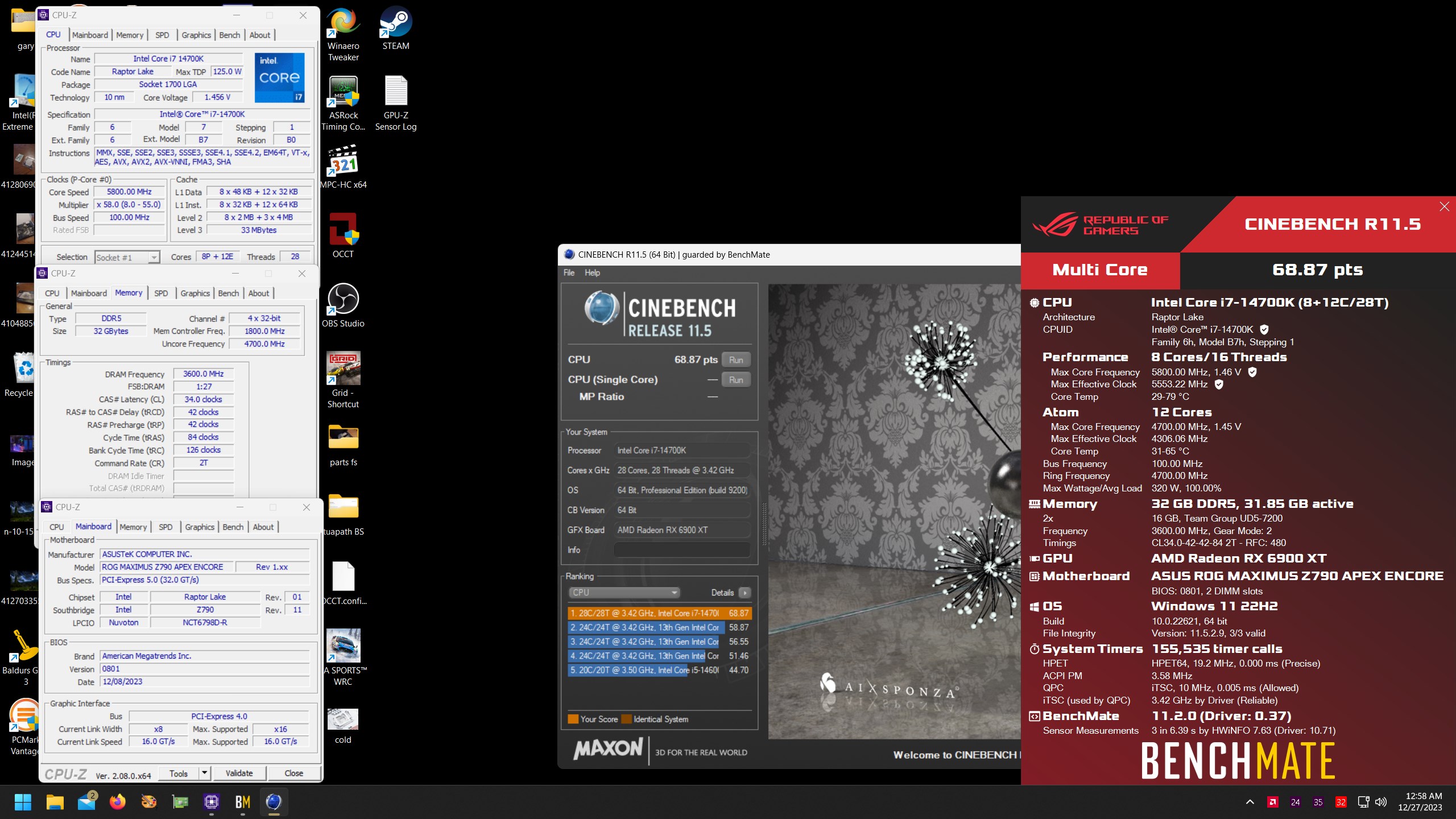Viewport: 1456px width, 819px height.
Task: Open Winaero Tweaker desktop icon
Action: pyautogui.click(x=343, y=34)
